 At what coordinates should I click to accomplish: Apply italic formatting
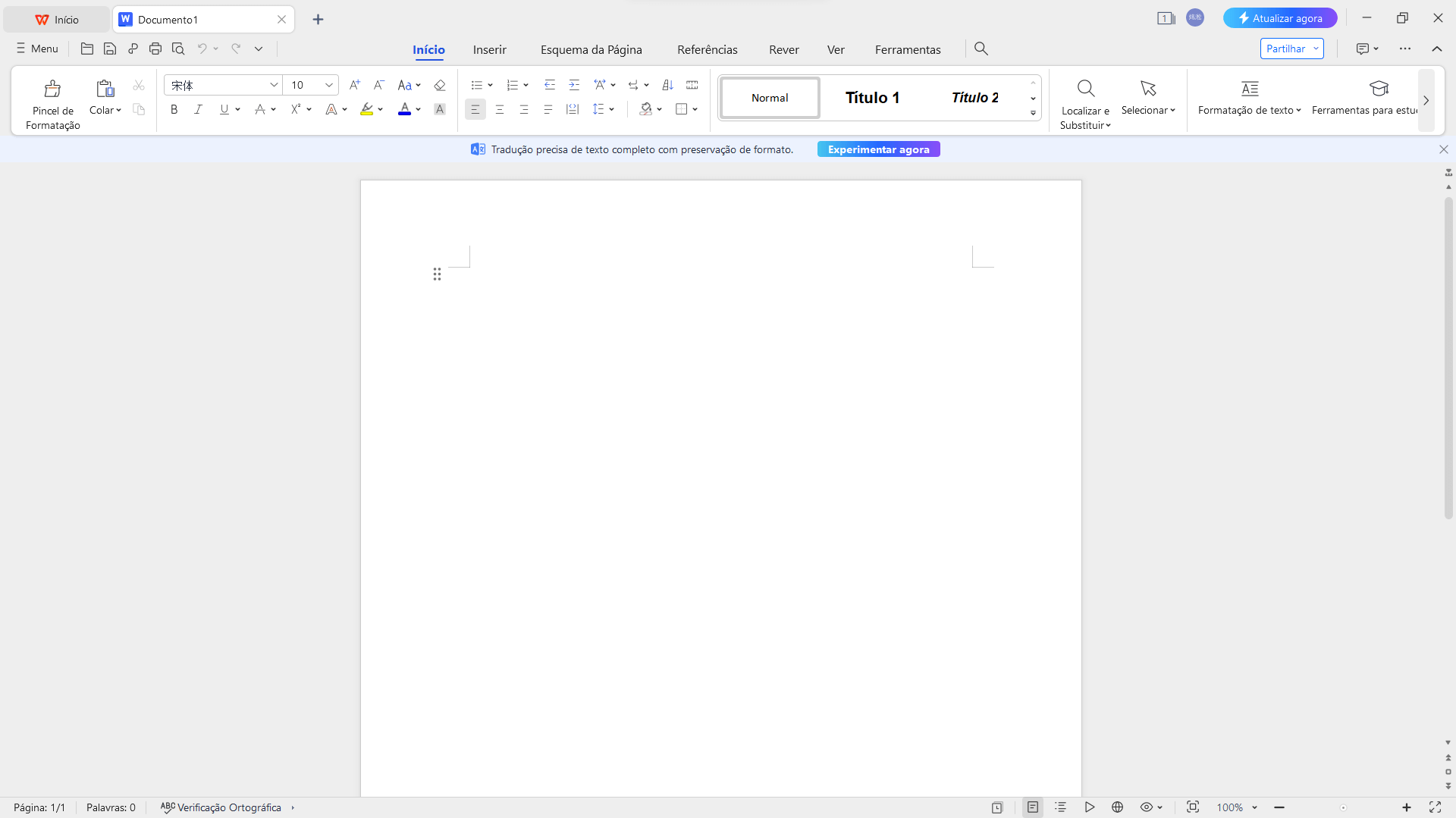click(x=198, y=109)
